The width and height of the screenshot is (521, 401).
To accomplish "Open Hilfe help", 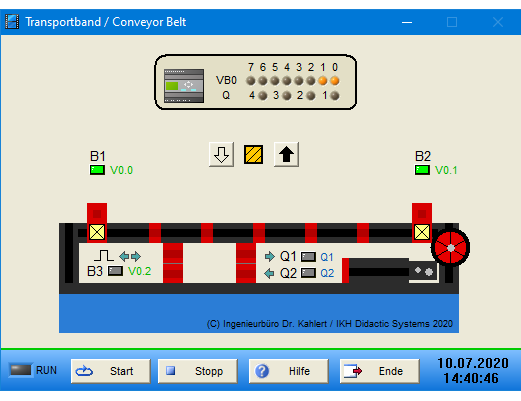I will tap(289, 371).
